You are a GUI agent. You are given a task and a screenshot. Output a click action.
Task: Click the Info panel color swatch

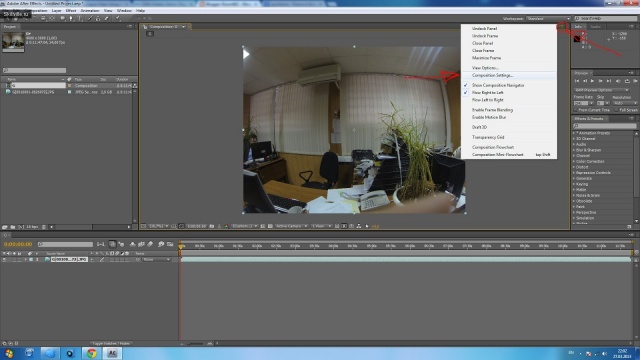[x=577, y=39]
